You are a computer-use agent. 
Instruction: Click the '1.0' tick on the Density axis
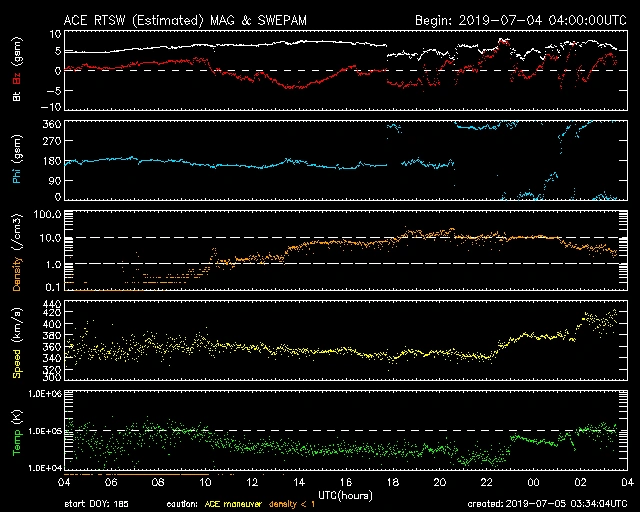[53, 264]
